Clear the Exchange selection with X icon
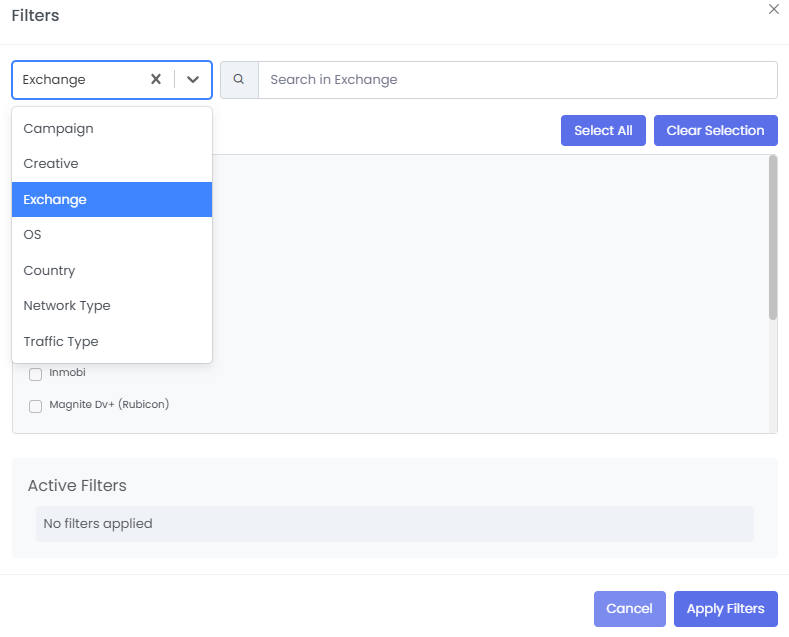The width and height of the screenshot is (789, 637). [x=156, y=80]
